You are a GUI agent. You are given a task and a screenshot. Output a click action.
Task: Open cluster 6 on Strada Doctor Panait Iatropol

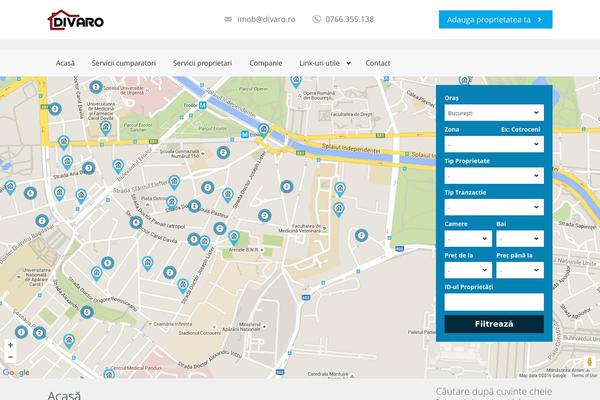click(136, 222)
